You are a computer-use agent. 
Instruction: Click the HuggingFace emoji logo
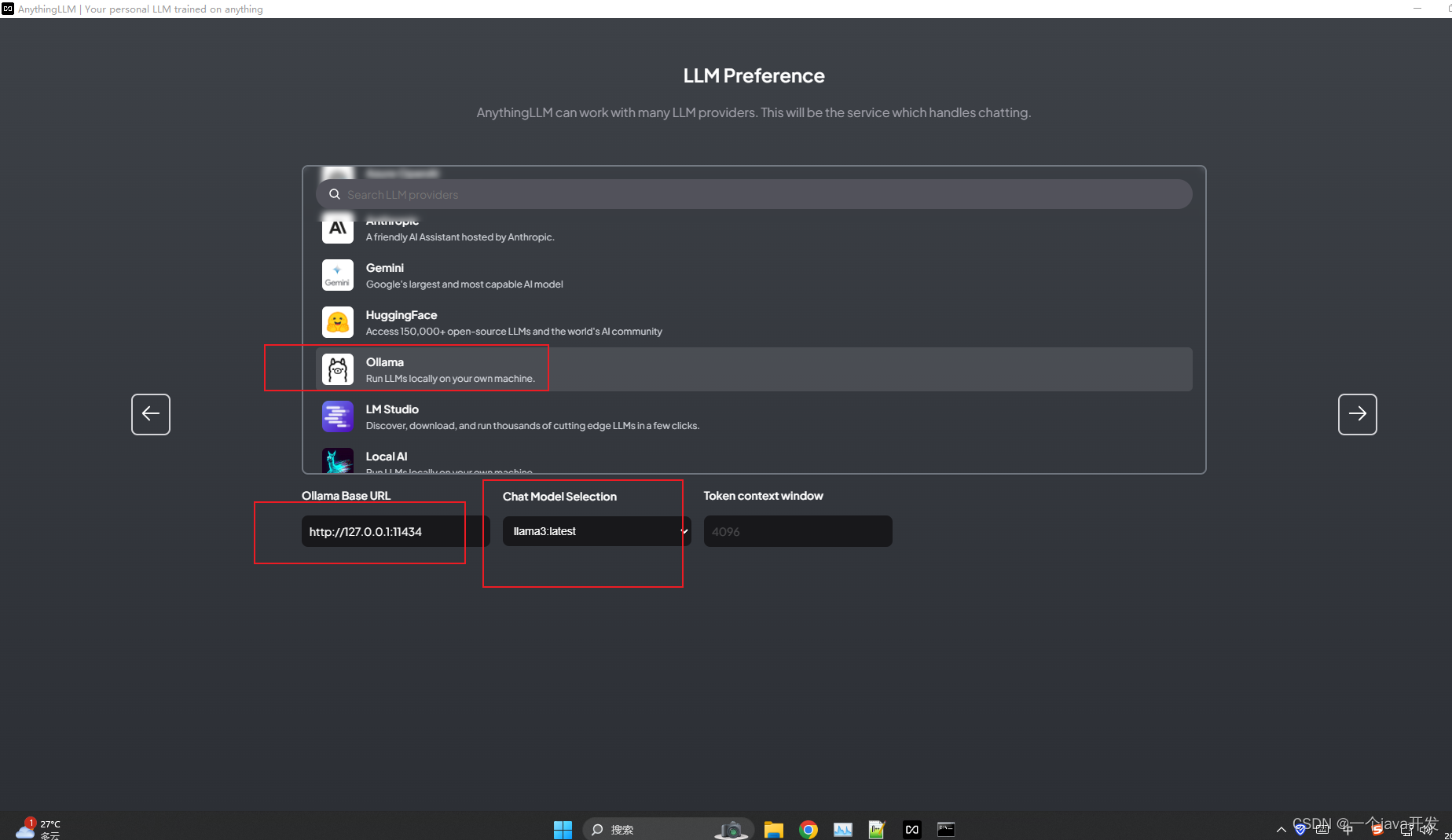(x=338, y=322)
